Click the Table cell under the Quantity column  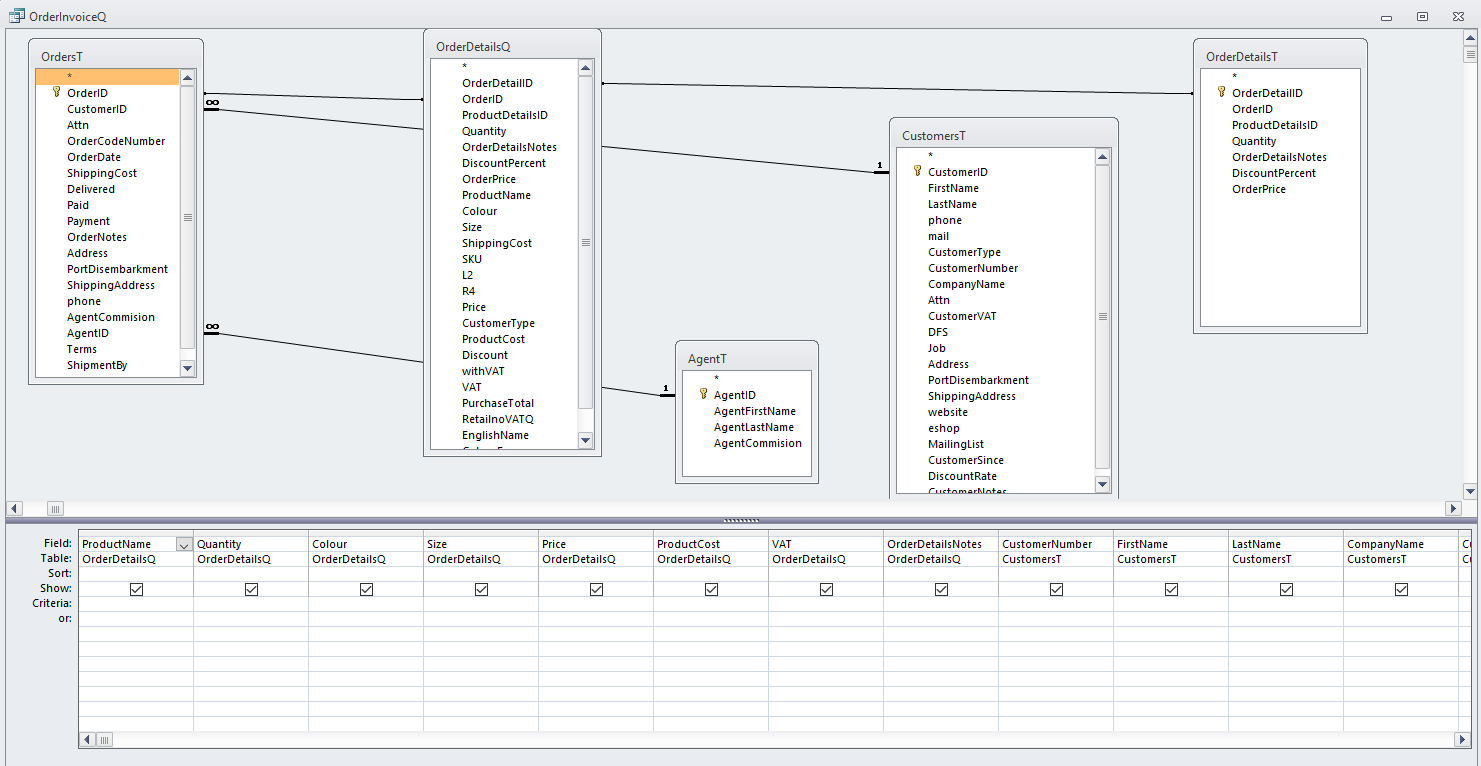coord(250,560)
